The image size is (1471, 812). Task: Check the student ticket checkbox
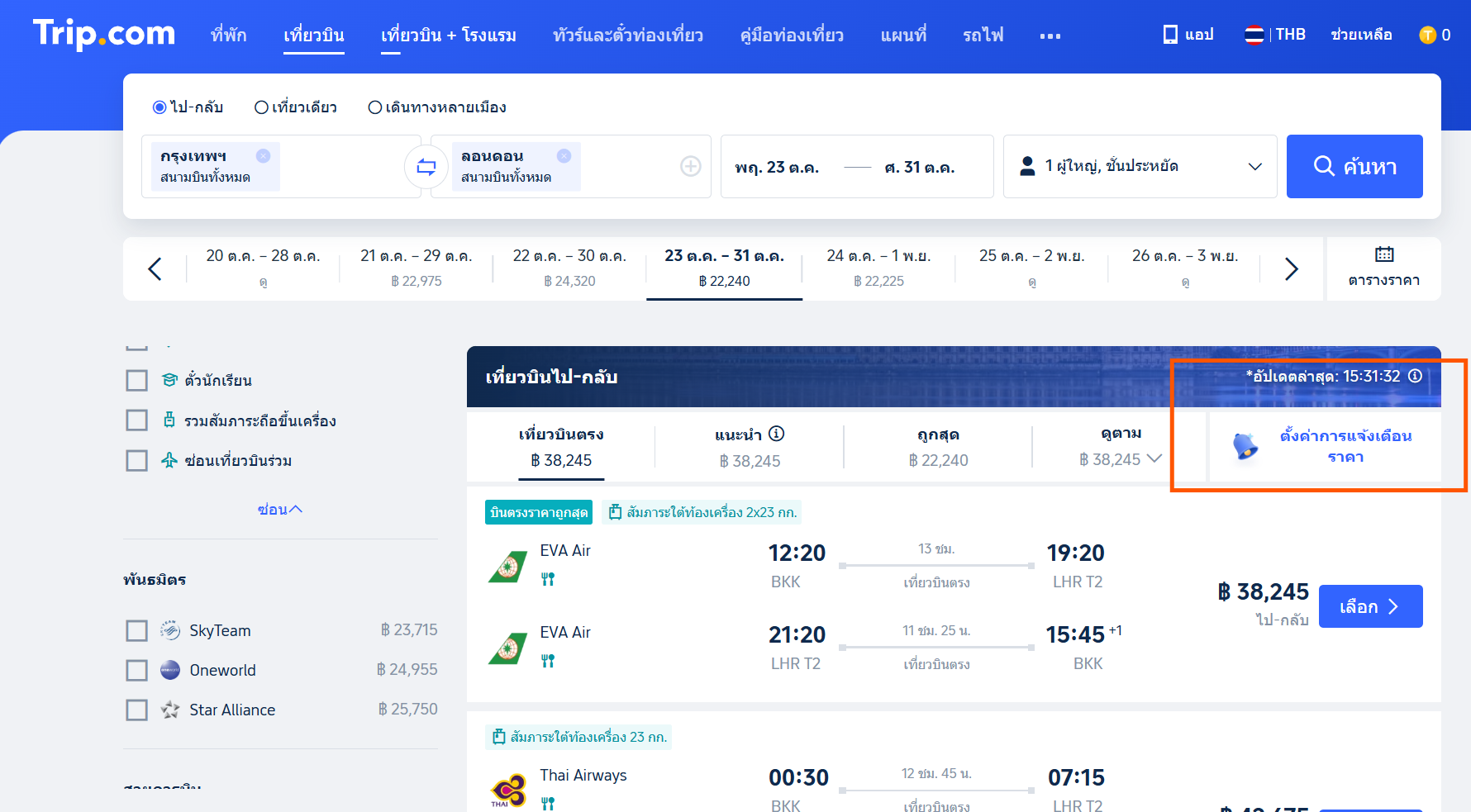click(136, 380)
